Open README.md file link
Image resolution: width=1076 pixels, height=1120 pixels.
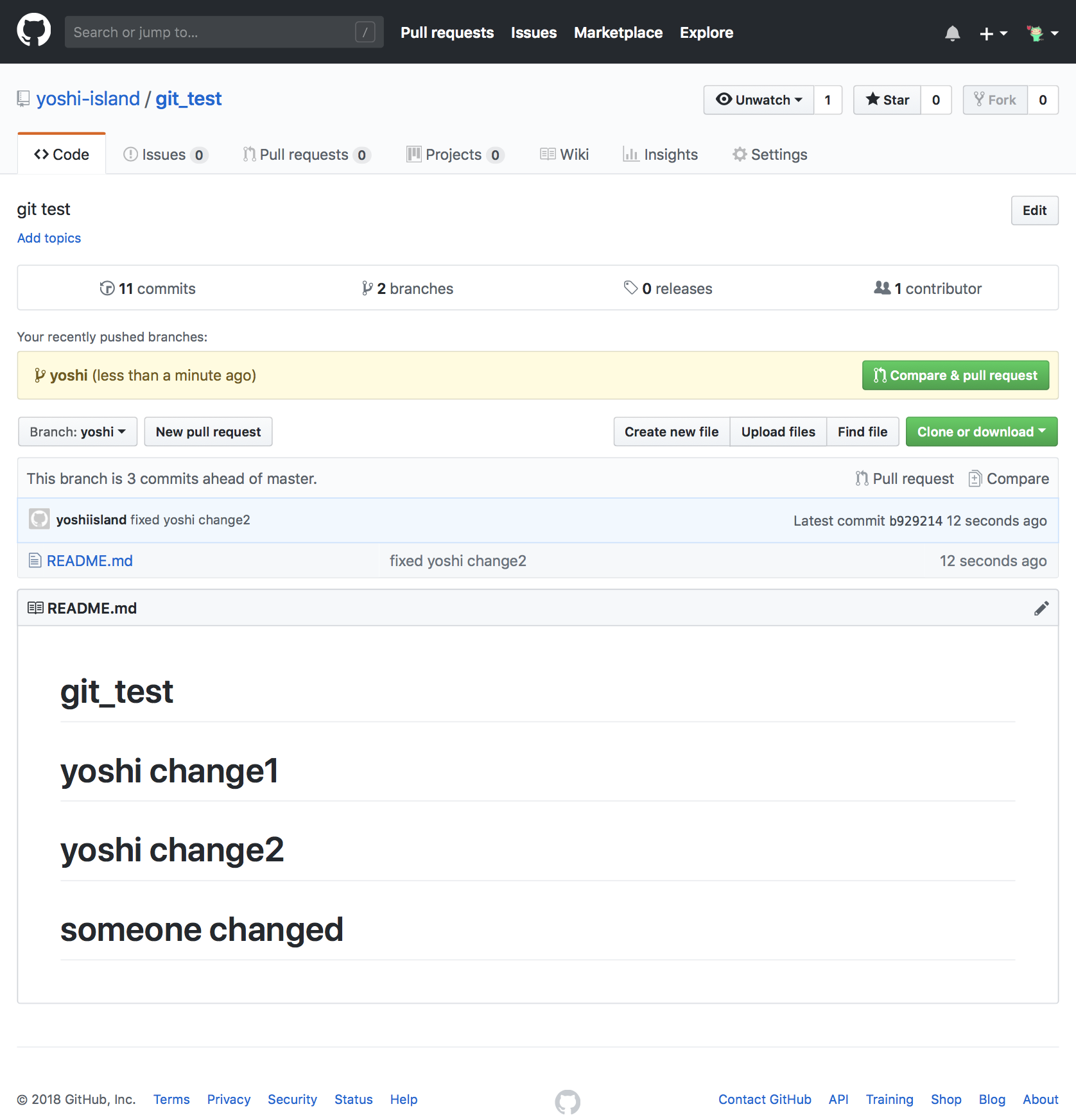tap(90, 561)
